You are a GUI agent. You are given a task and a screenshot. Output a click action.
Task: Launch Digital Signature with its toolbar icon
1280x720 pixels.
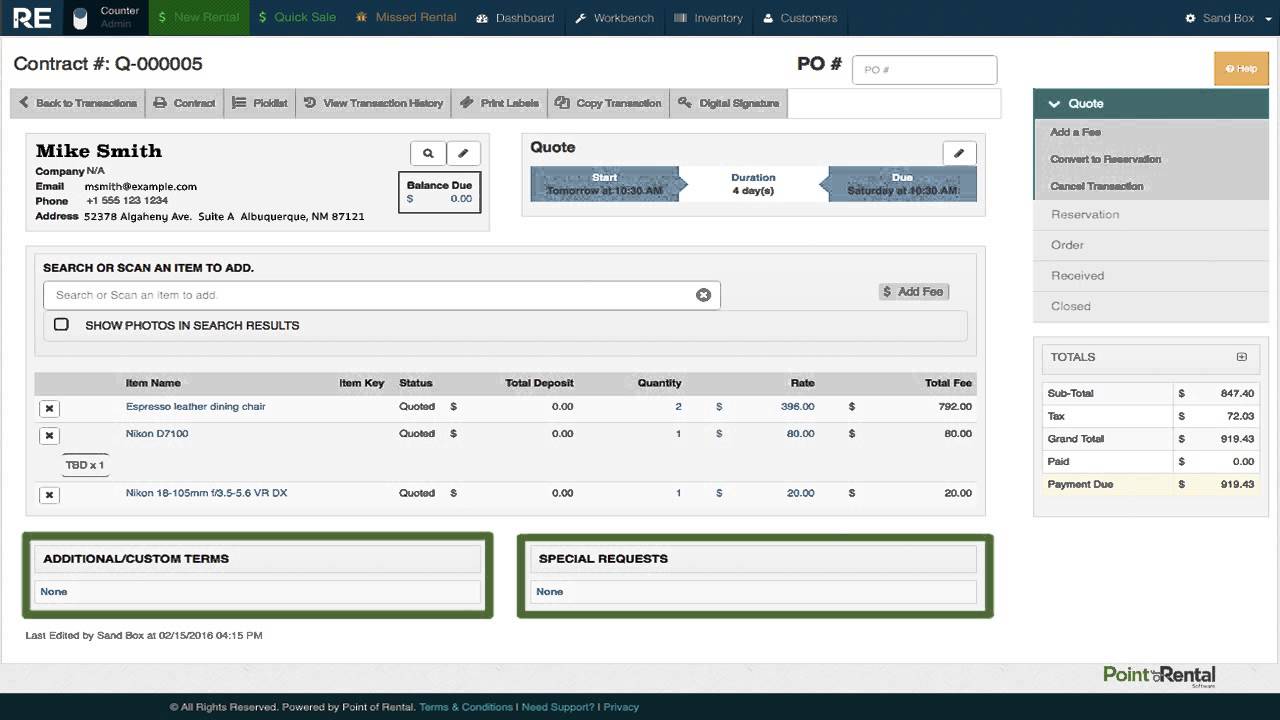pyautogui.click(x=685, y=102)
